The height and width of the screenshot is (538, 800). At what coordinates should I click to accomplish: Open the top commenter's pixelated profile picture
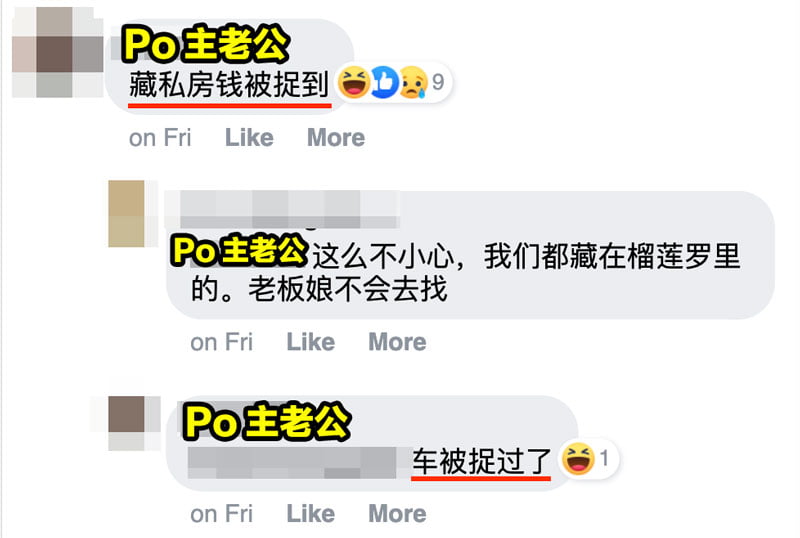point(57,52)
